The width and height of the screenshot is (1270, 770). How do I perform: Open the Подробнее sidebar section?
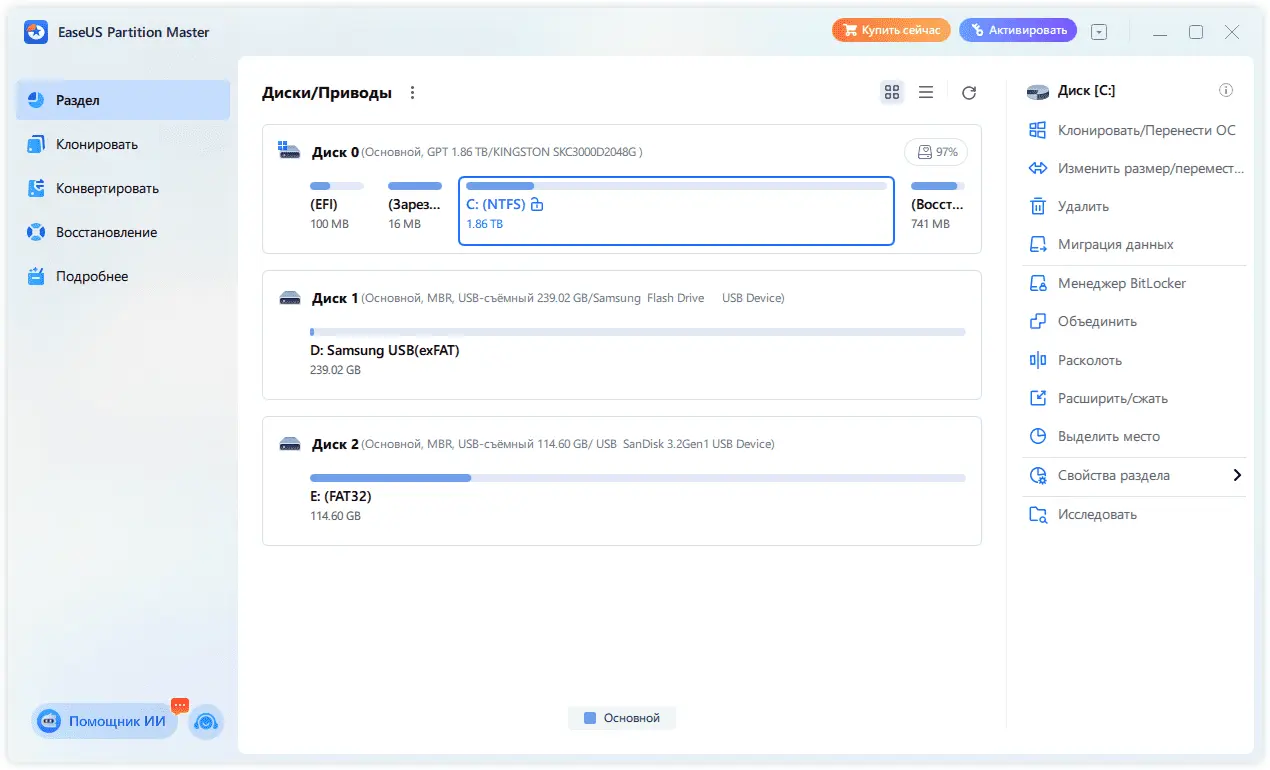pyautogui.click(x=123, y=276)
